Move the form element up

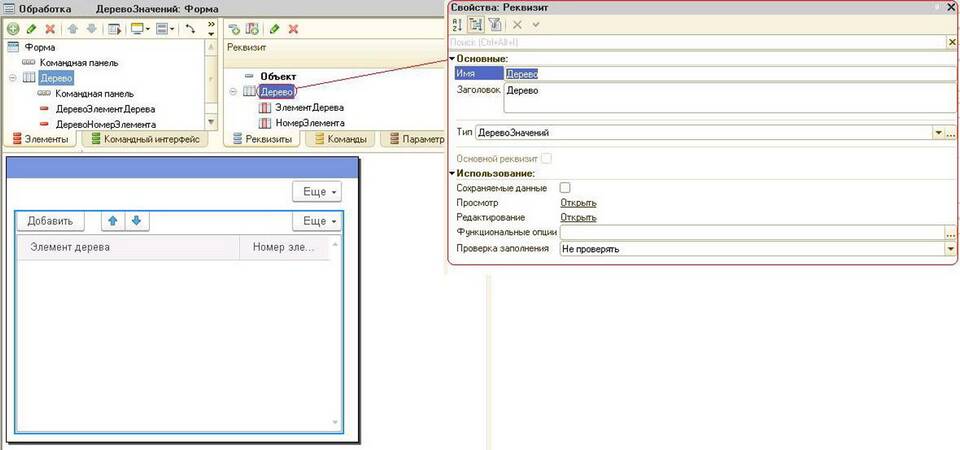point(72,29)
